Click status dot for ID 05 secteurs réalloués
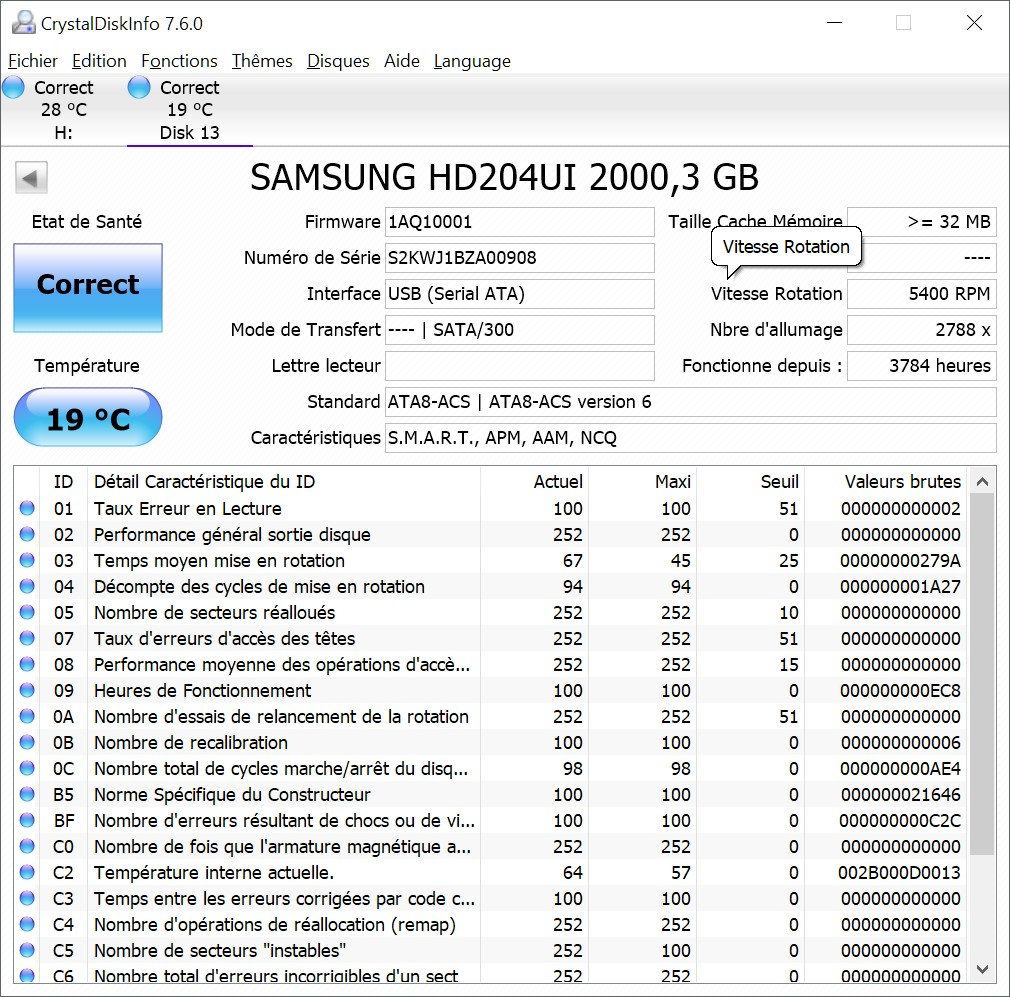The image size is (1010, 997). pyautogui.click(x=27, y=612)
